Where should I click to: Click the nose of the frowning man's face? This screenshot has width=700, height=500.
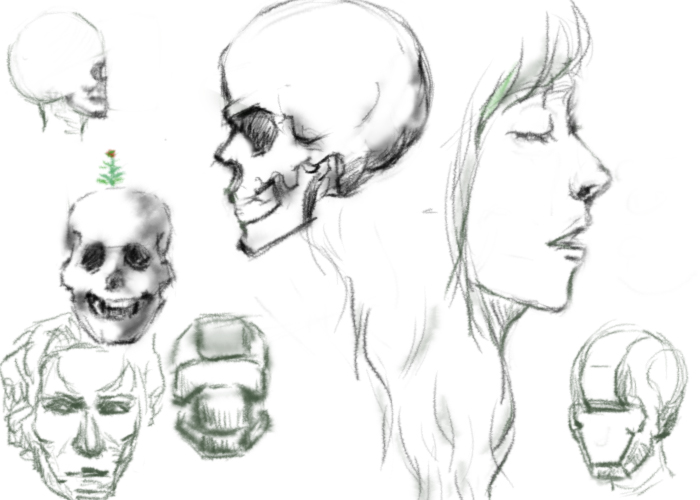[87, 433]
